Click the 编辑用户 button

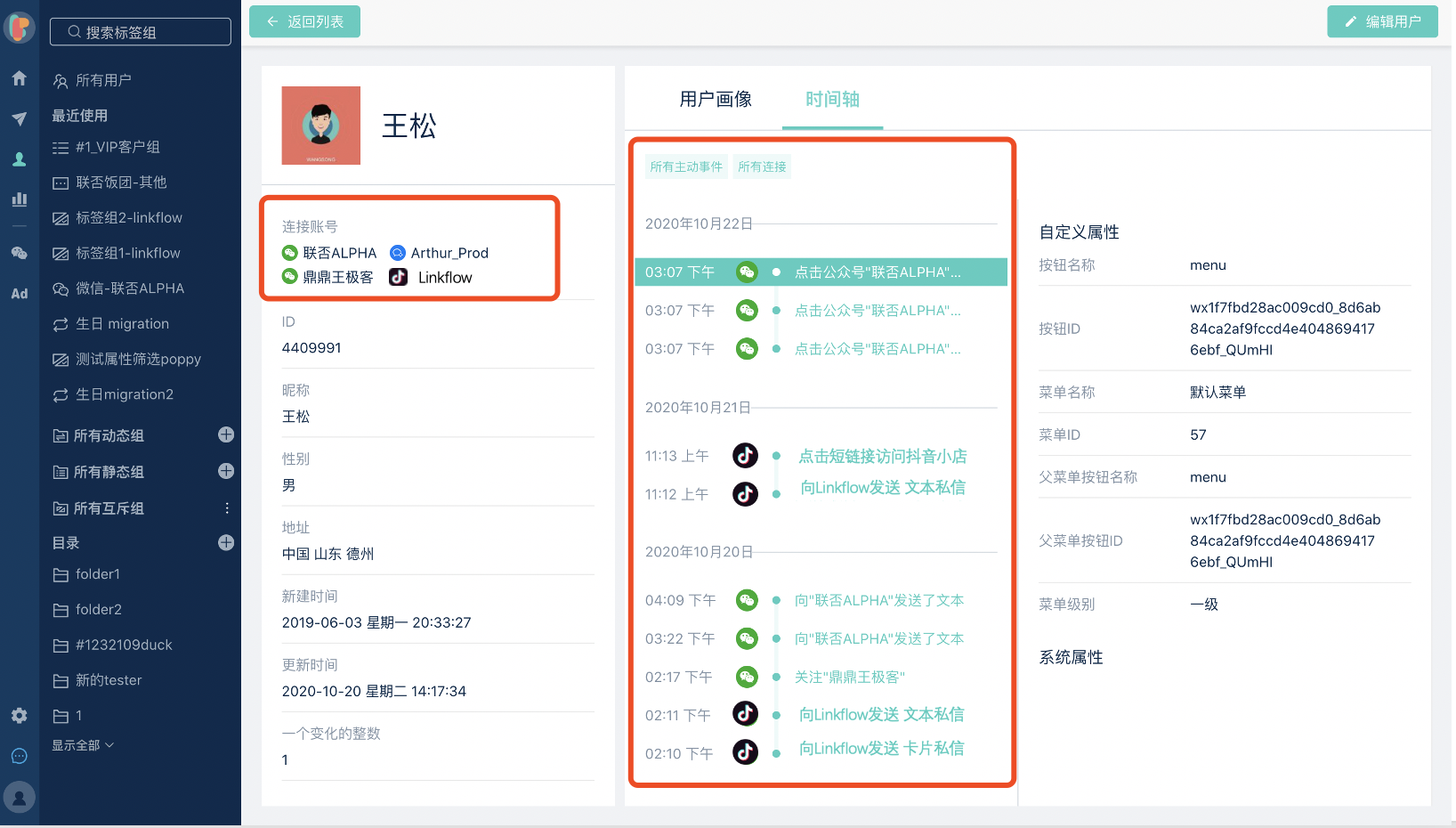point(1382,20)
